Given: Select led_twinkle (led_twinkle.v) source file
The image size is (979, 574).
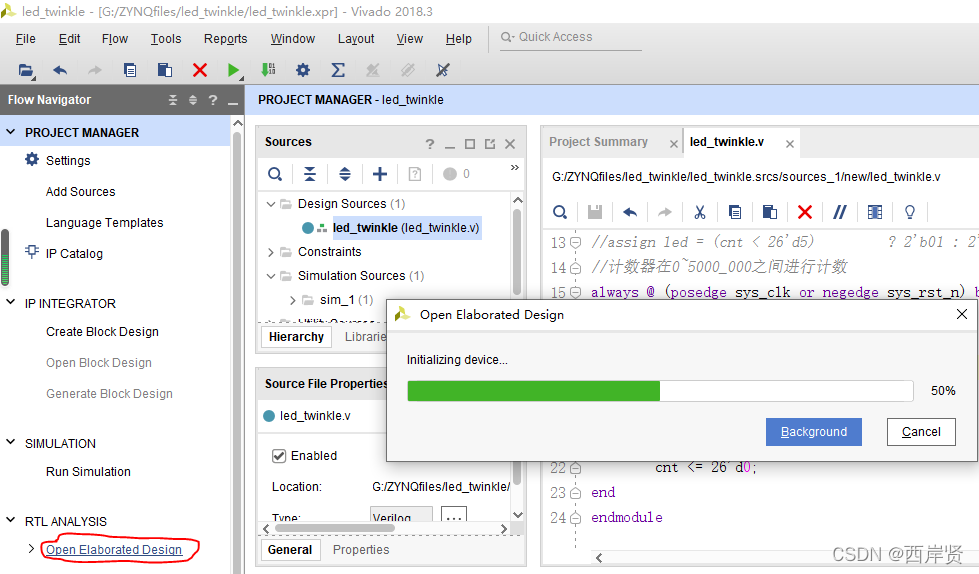Looking at the screenshot, I should (406, 228).
